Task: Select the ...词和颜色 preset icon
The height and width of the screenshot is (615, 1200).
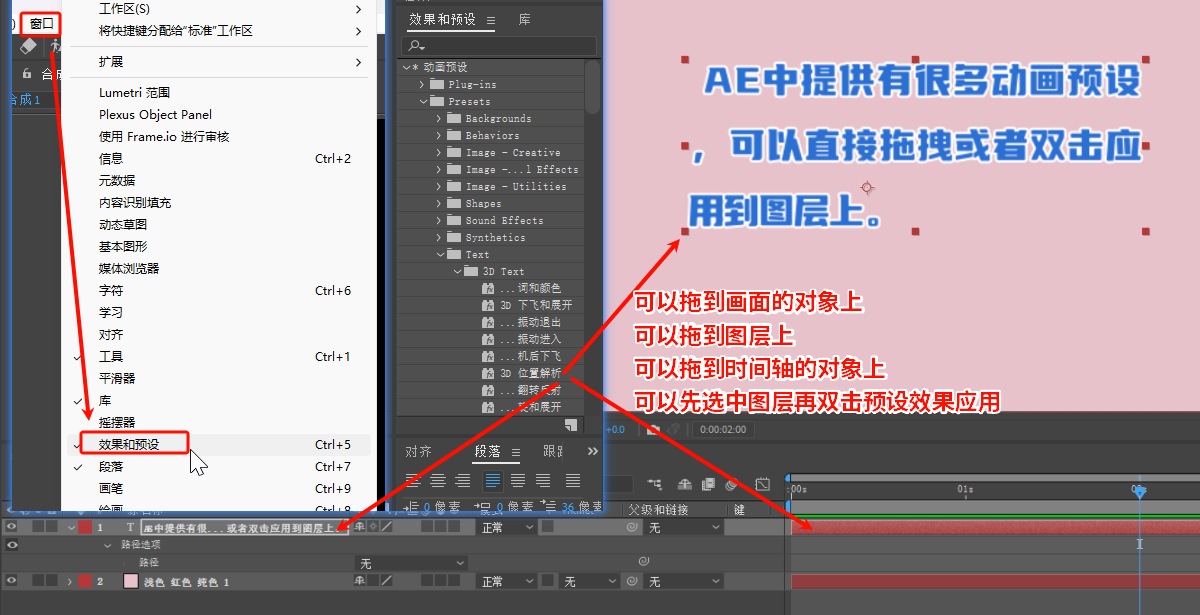Action: [x=489, y=288]
